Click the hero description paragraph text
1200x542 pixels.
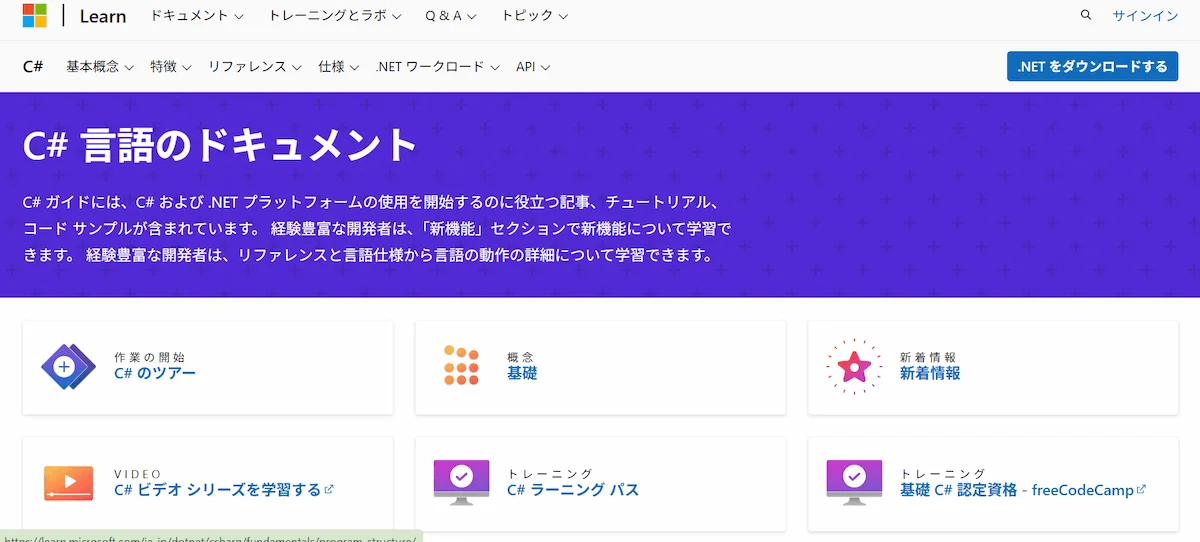tap(377, 228)
